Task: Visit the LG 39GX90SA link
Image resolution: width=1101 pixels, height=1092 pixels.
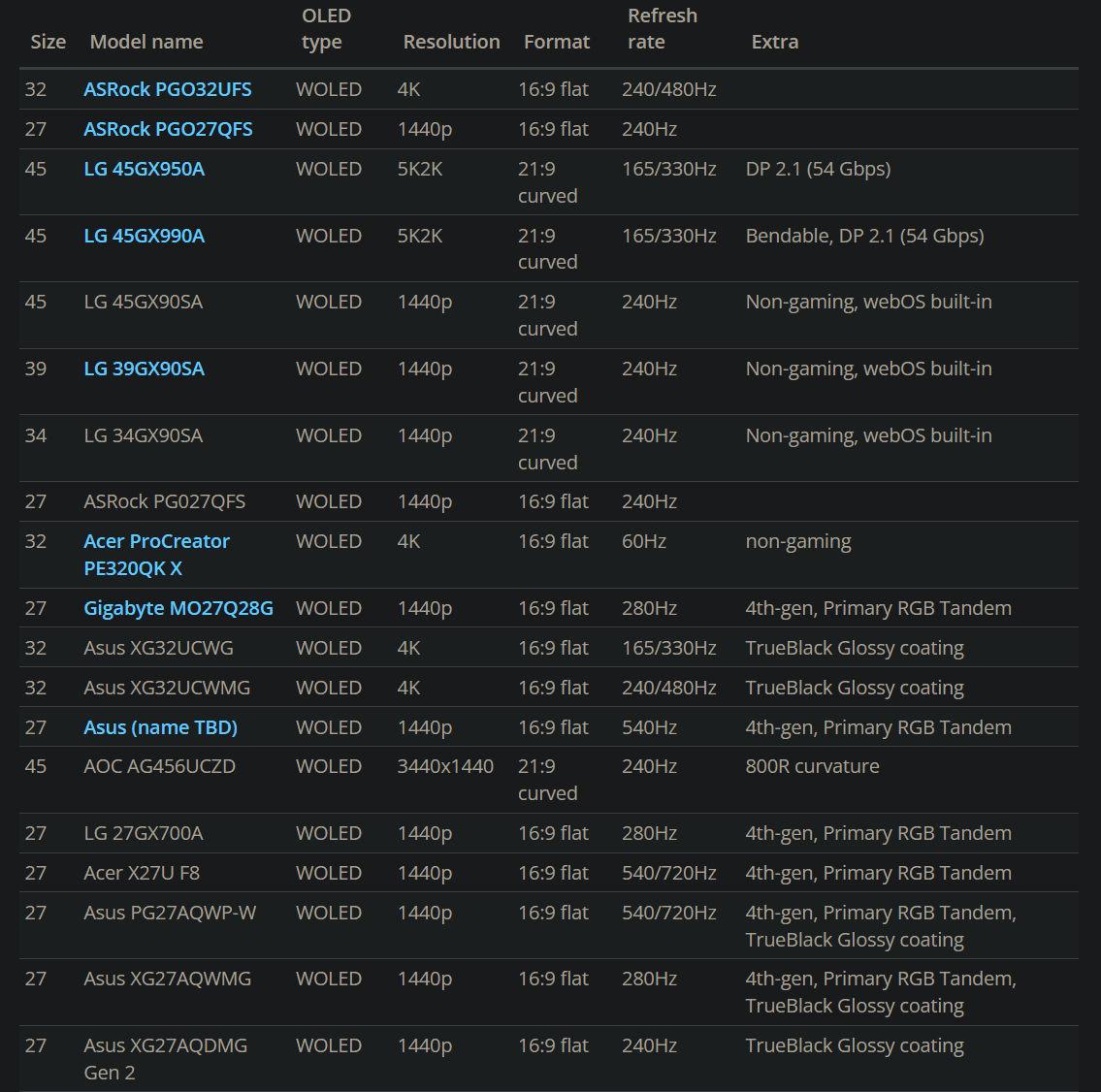Action: click(144, 369)
